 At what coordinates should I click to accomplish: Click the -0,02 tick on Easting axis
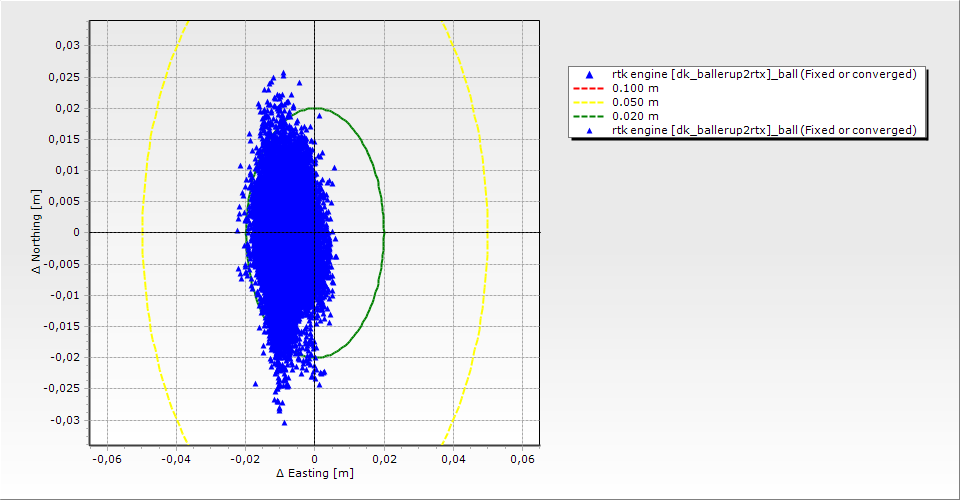click(246, 459)
